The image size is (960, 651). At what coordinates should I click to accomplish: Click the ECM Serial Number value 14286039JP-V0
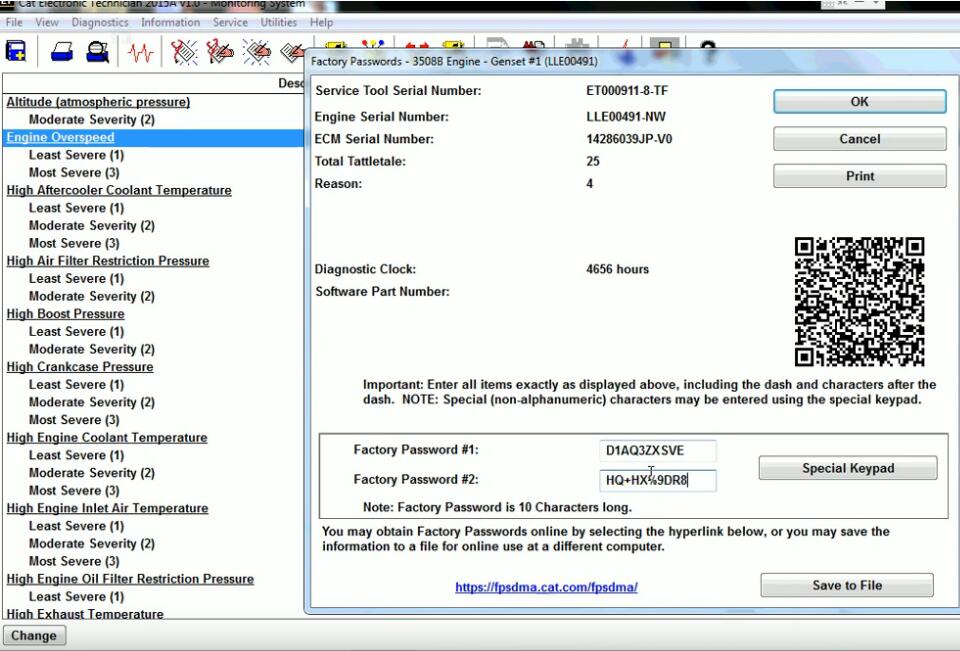coord(629,139)
